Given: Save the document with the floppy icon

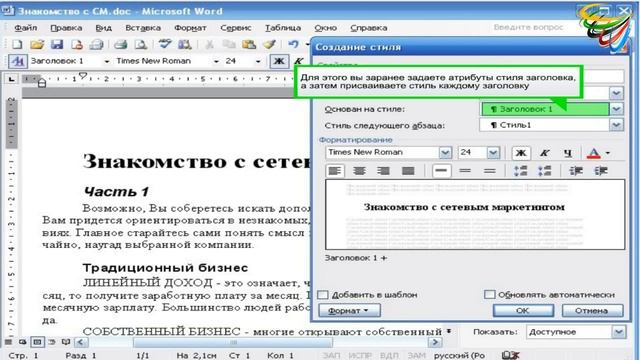Looking at the screenshot, I should click(x=56, y=44).
